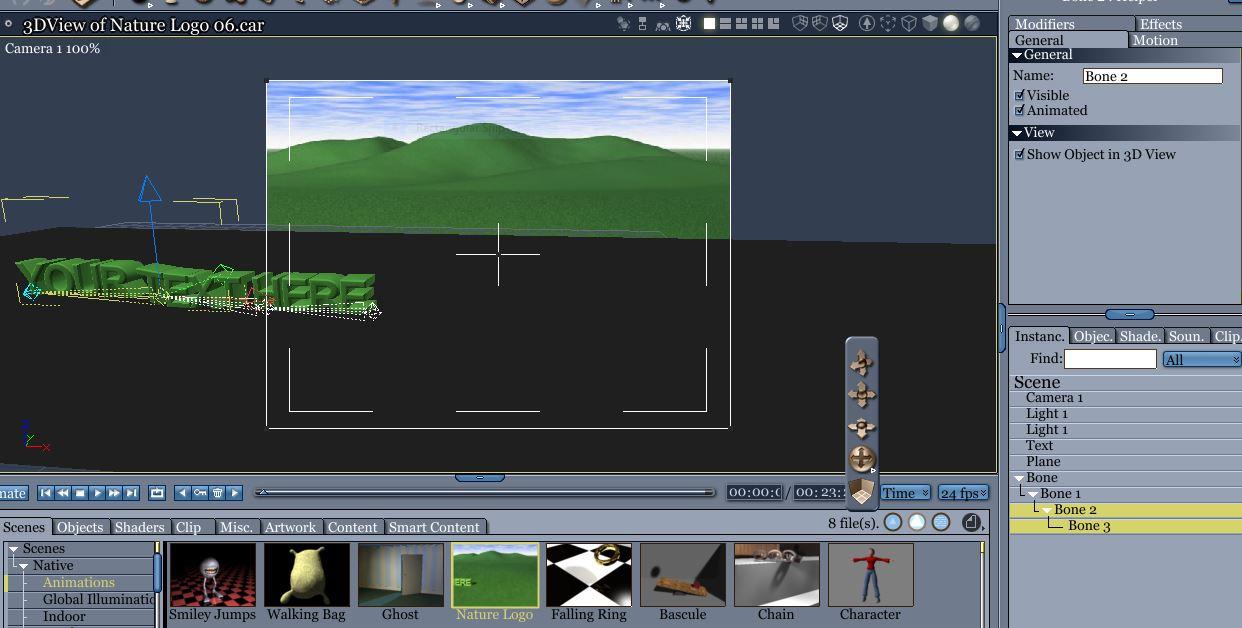Collapse the Native tree node
This screenshot has width=1242, height=628.
(25, 566)
